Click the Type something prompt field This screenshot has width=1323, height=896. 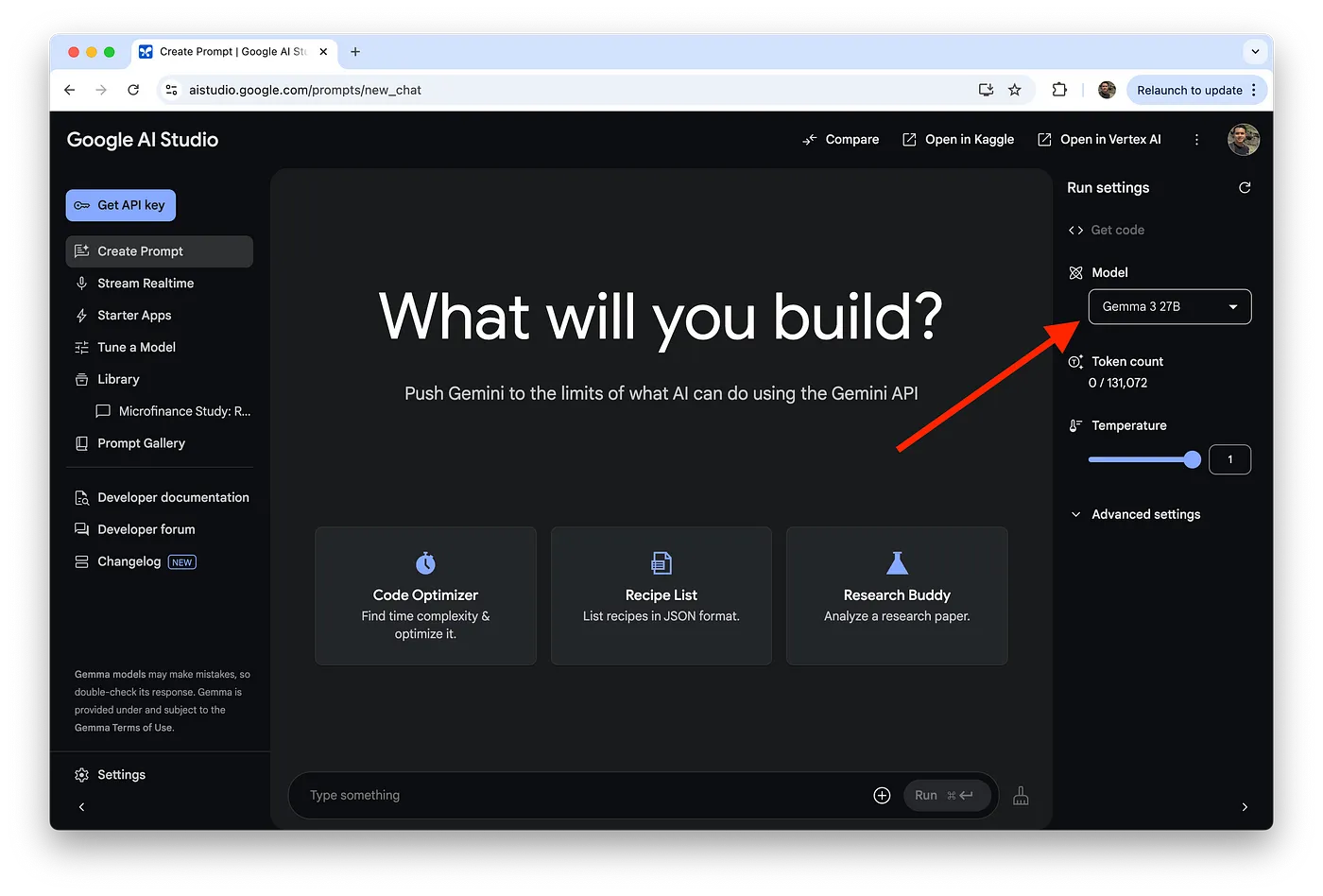coord(581,796)
